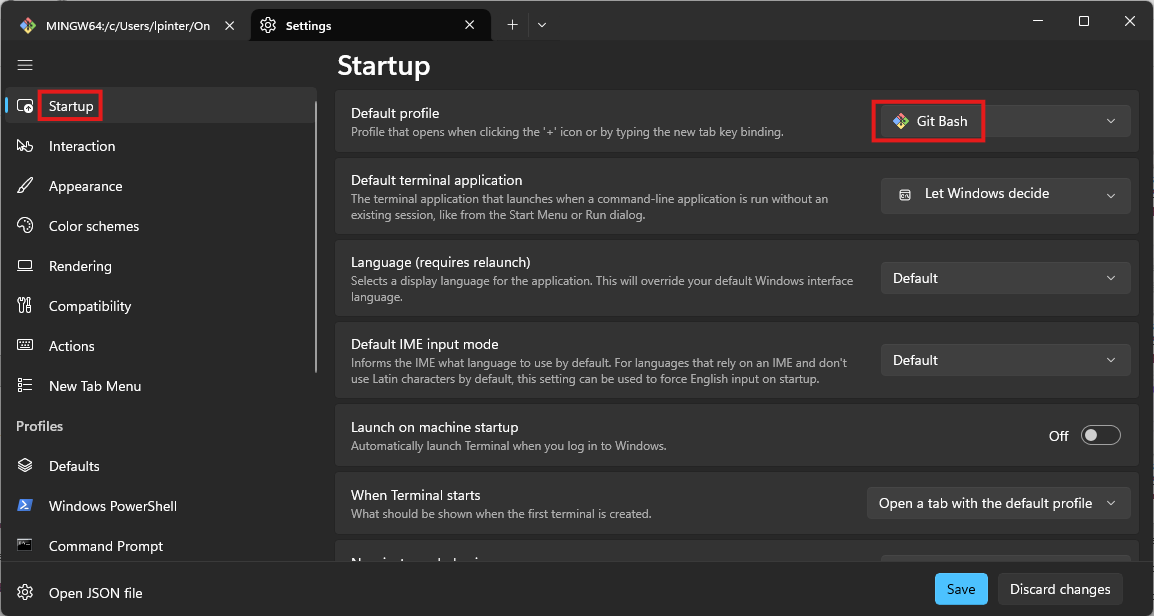Click the Open JSON file gear icon
Viewport: 1154px width, 616px height.
coord(26,593)
